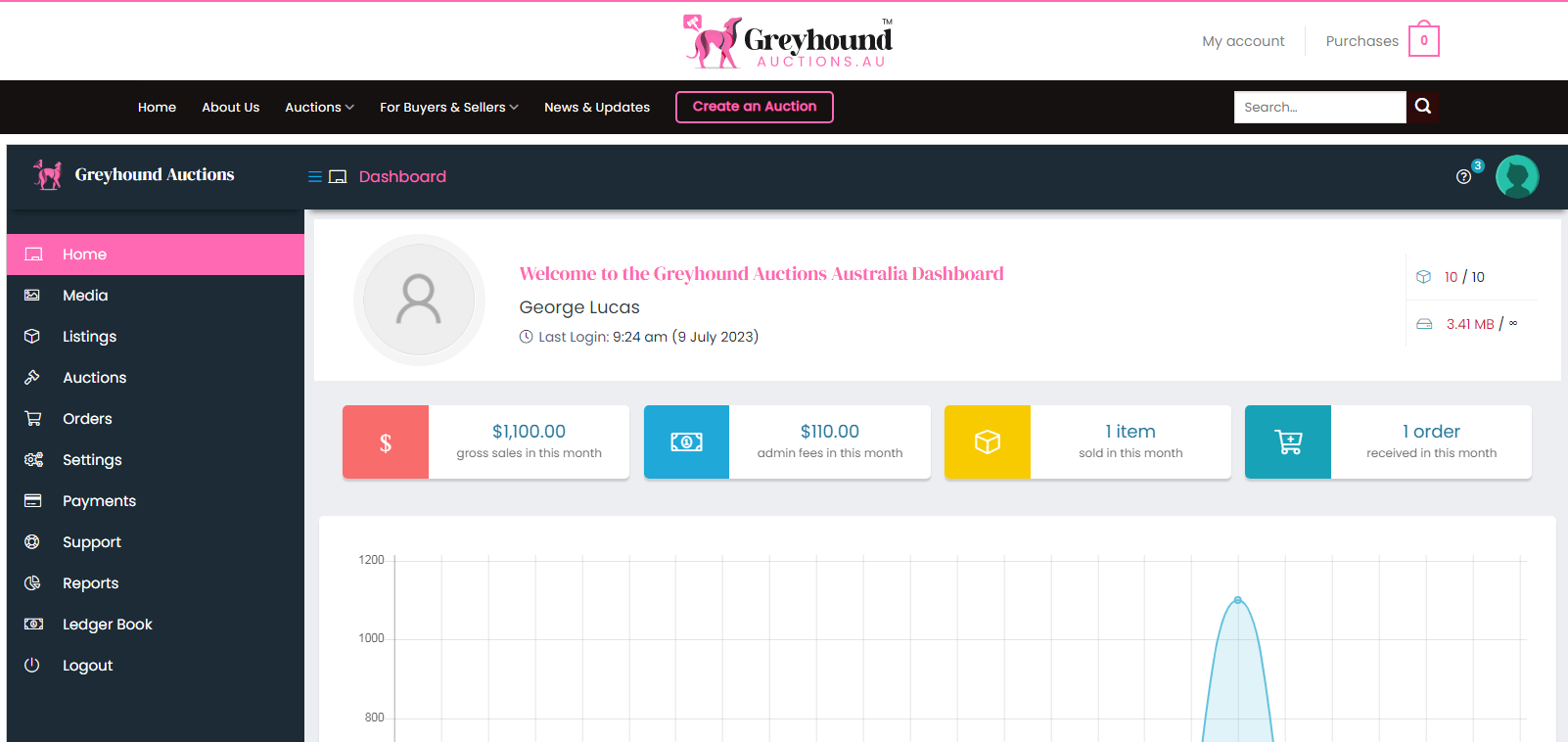This screenshot has width=1568, height=742.
Task: Open About Us page
Action: point(231,108)
